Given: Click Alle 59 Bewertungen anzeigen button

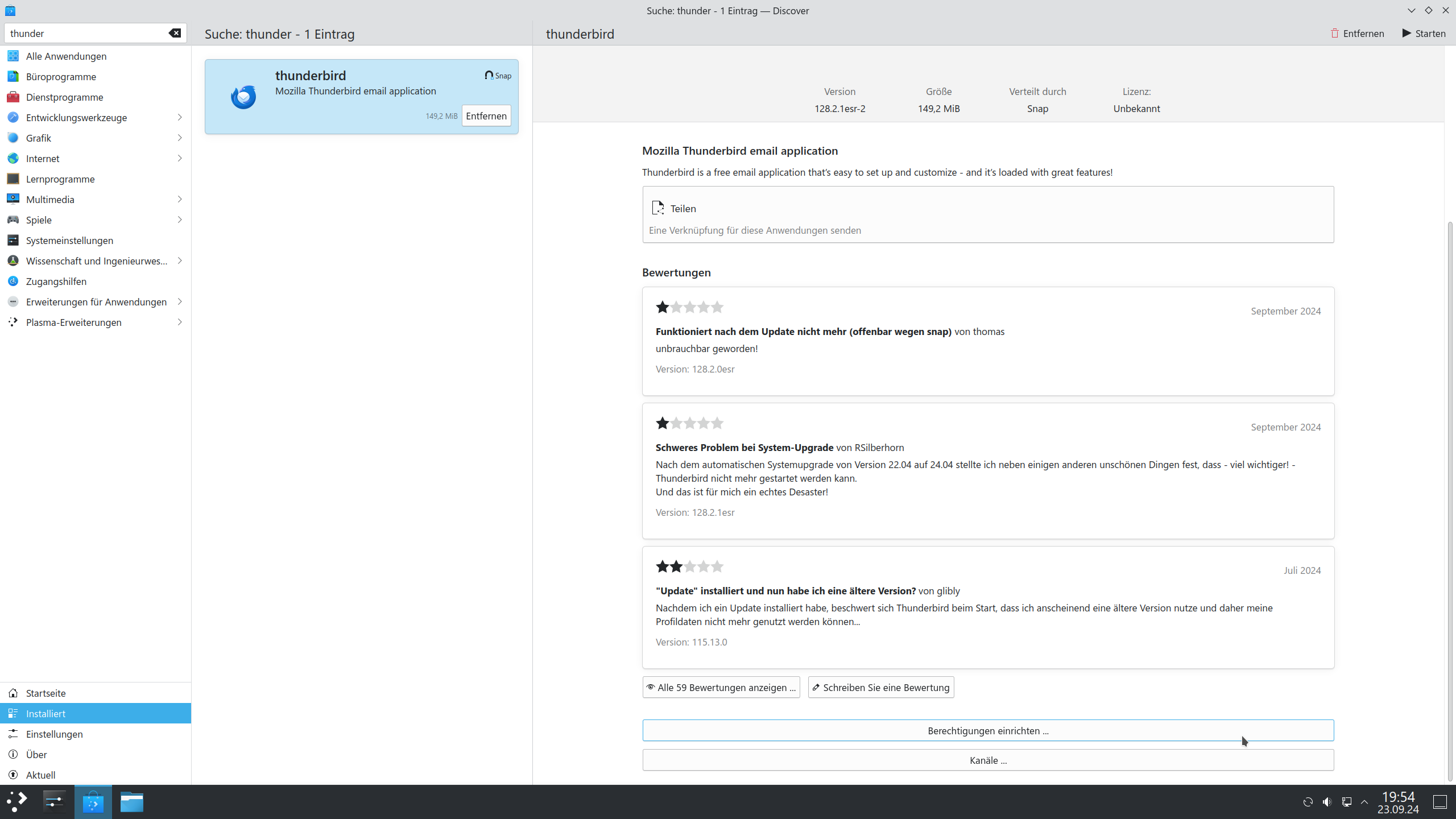Looking at the screenshot, I should [721, 688].
